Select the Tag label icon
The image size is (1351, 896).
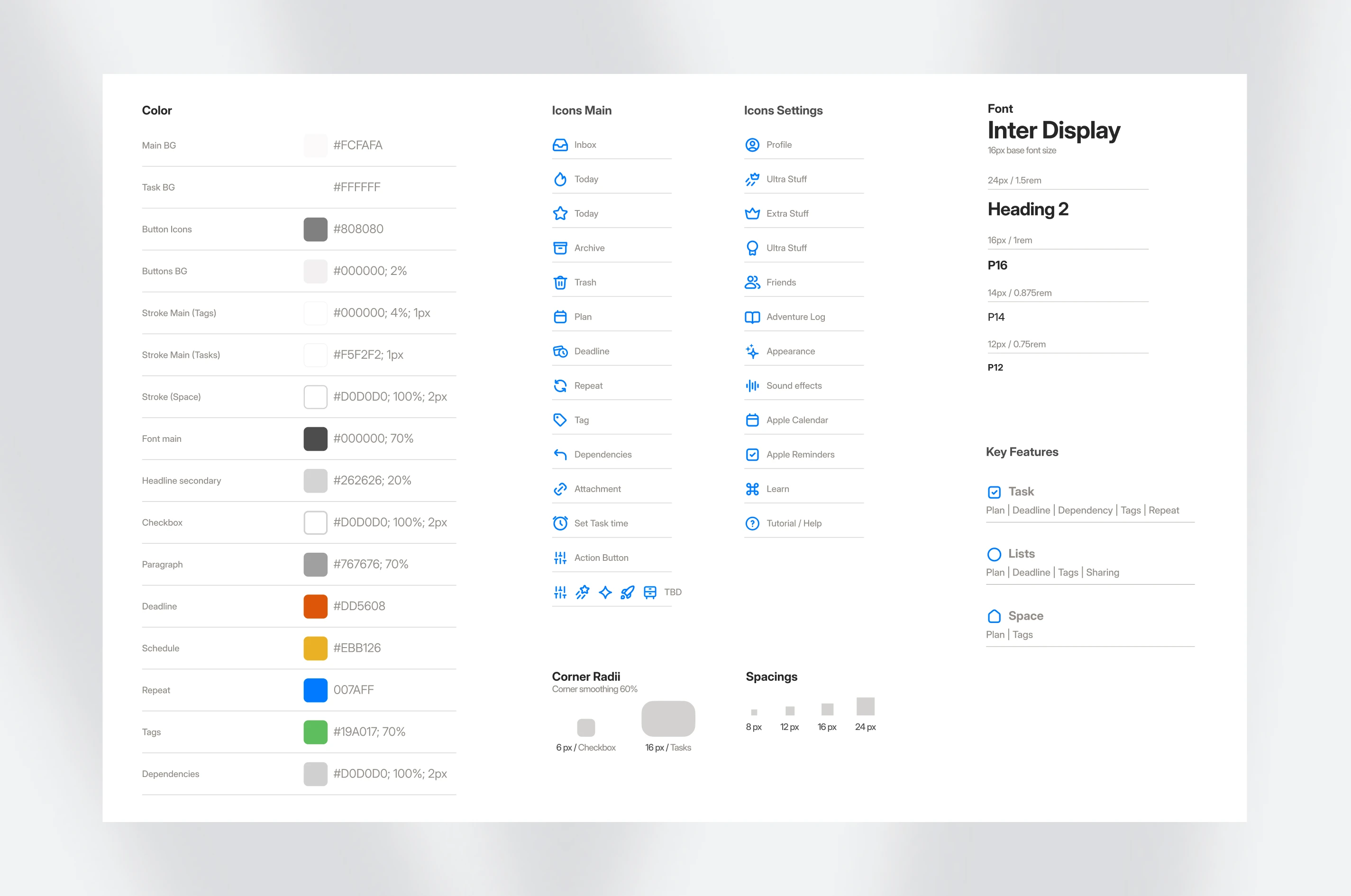pos(560,420)
